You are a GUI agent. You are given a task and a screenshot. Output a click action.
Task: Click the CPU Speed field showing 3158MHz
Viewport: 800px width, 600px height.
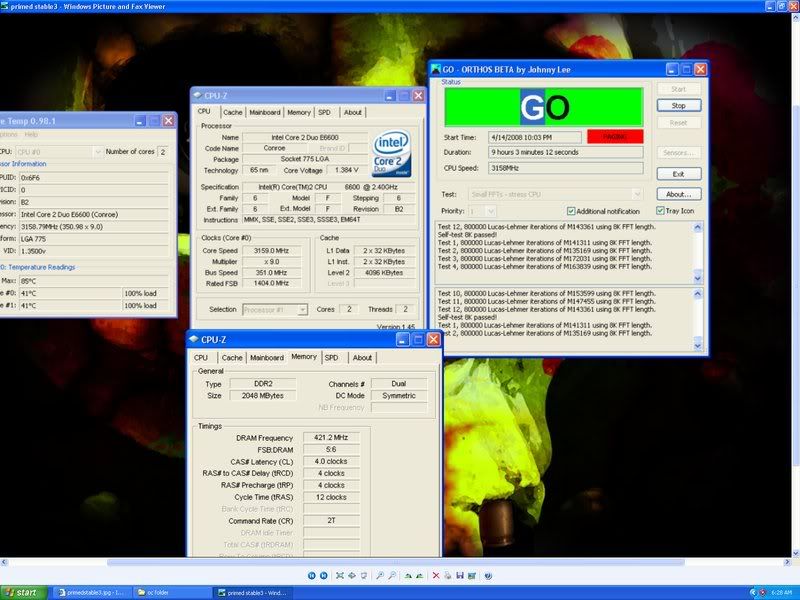click(x=565, y=168)
